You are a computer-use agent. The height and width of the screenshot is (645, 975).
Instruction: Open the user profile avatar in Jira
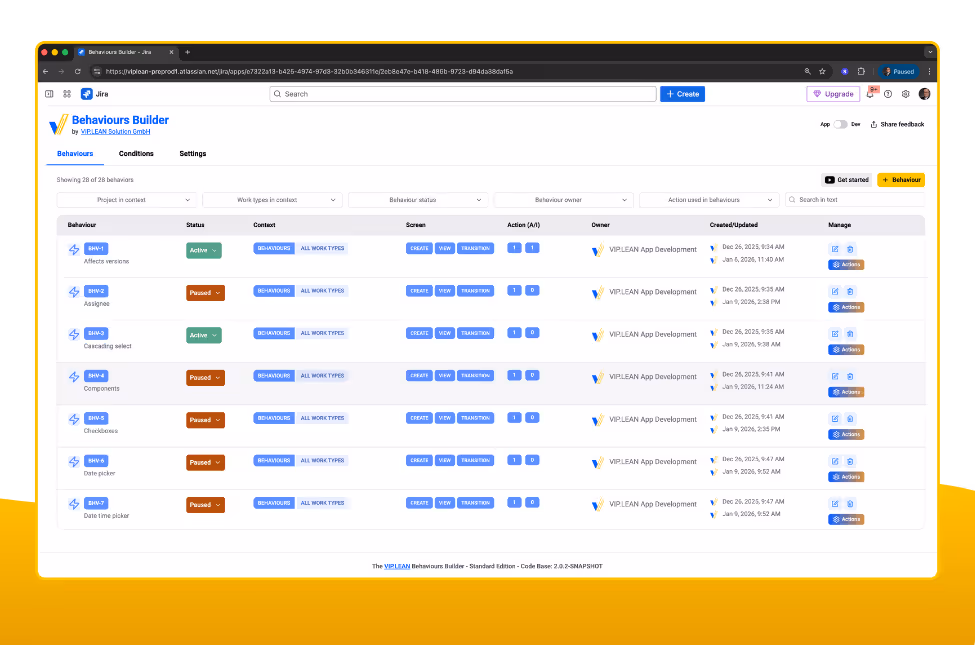(x=925, y=94)
